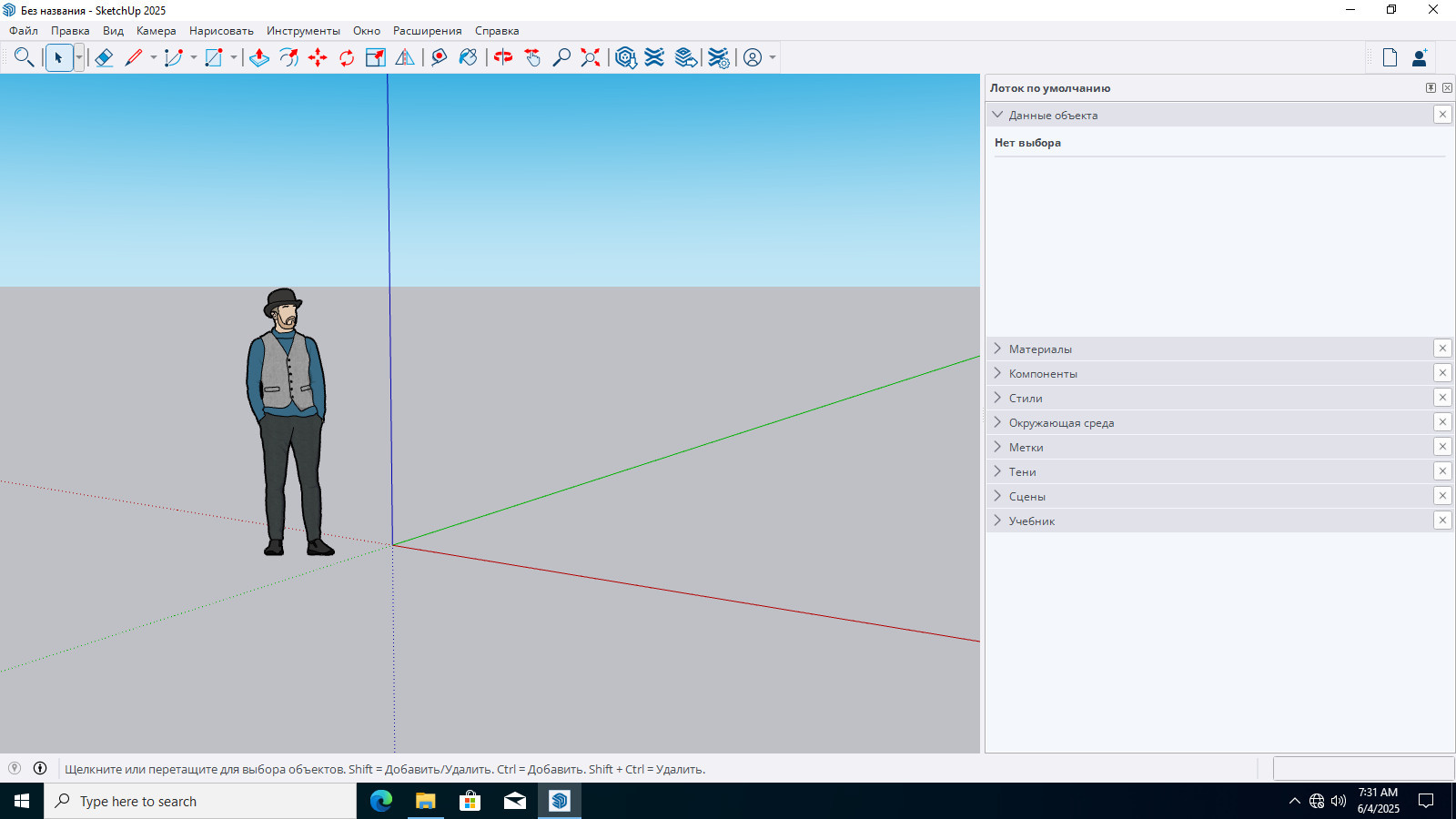Choose the Paint Bucket tool
Image resolution: width=1456 pixels, height=819 pixels.
point(469,57)
